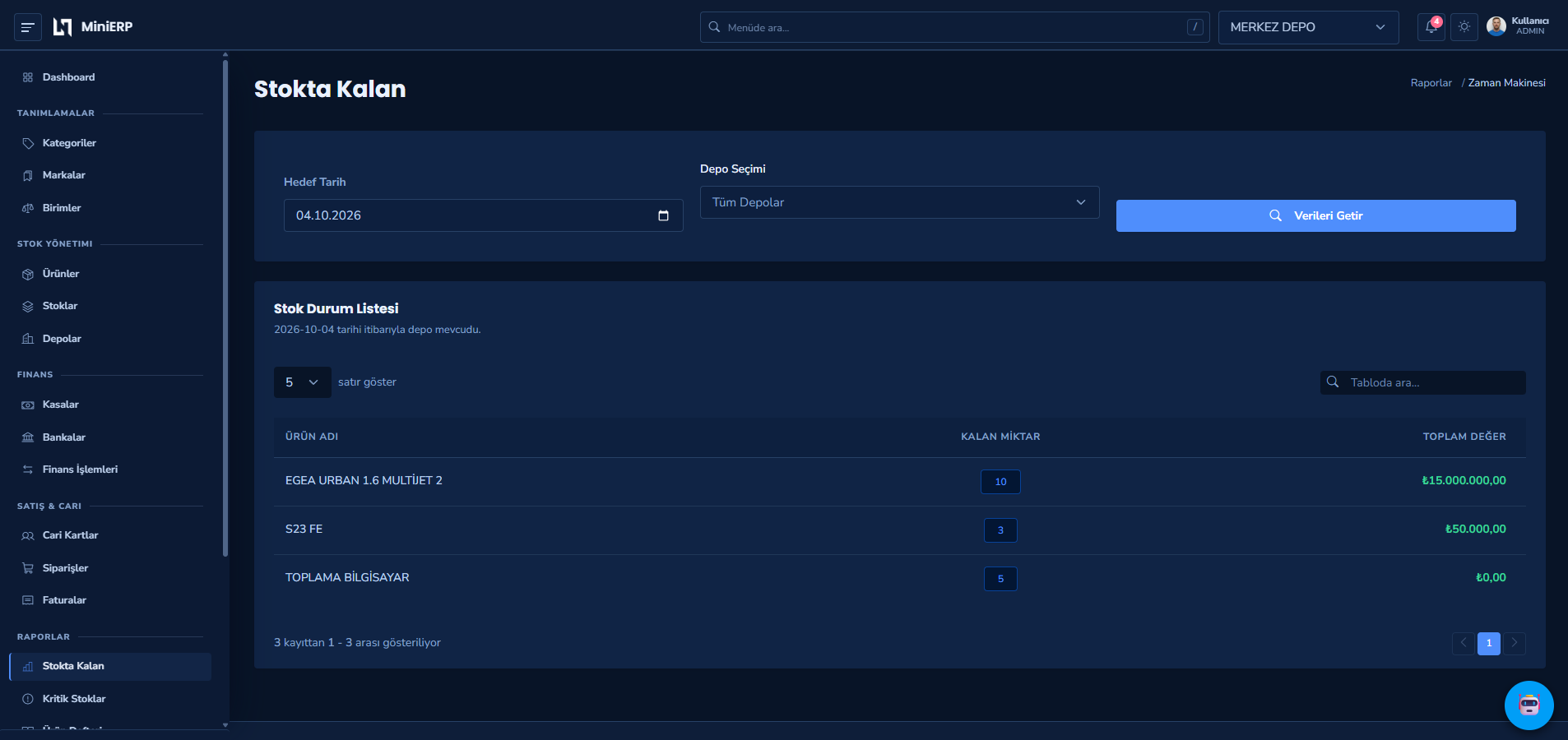Select Stokta Kalan report
This screenshot has width=1568, height=740.
pos(110,666)
